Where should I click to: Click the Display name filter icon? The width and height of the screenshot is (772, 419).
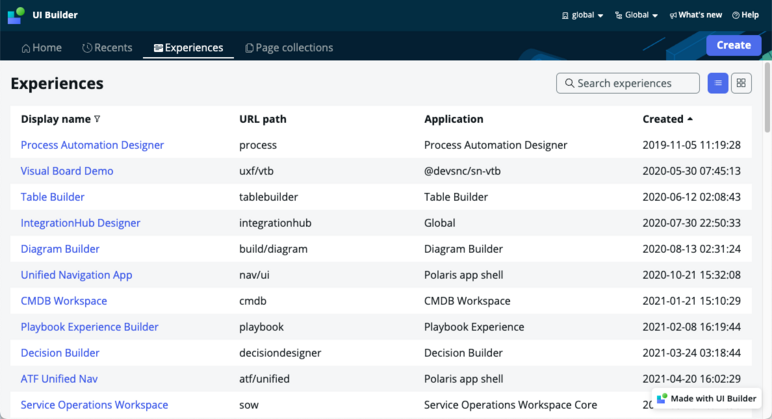(x=97, y=119)
